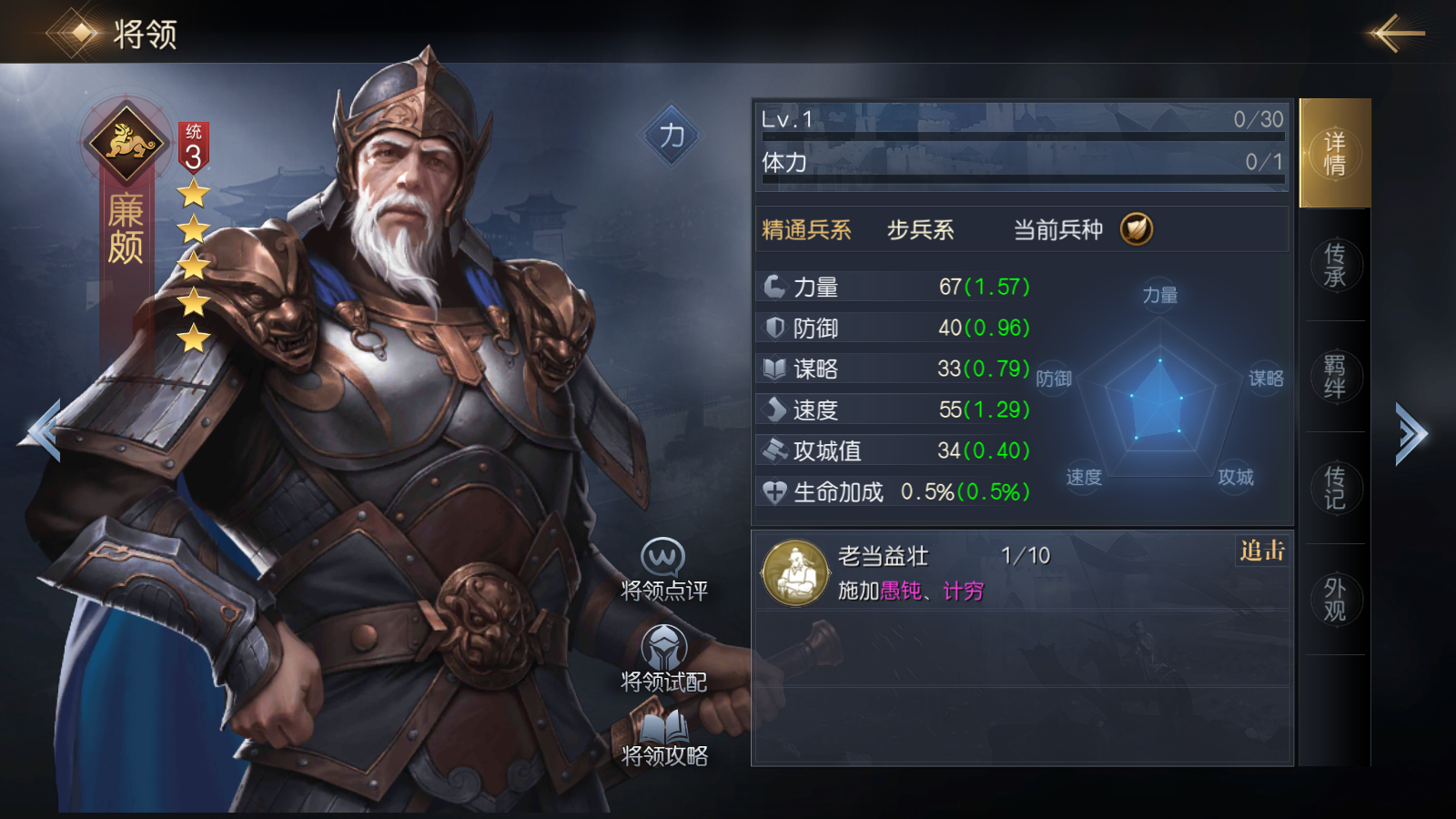
Task: Open the 羁绊 tab
Action: click(1334, 377)
